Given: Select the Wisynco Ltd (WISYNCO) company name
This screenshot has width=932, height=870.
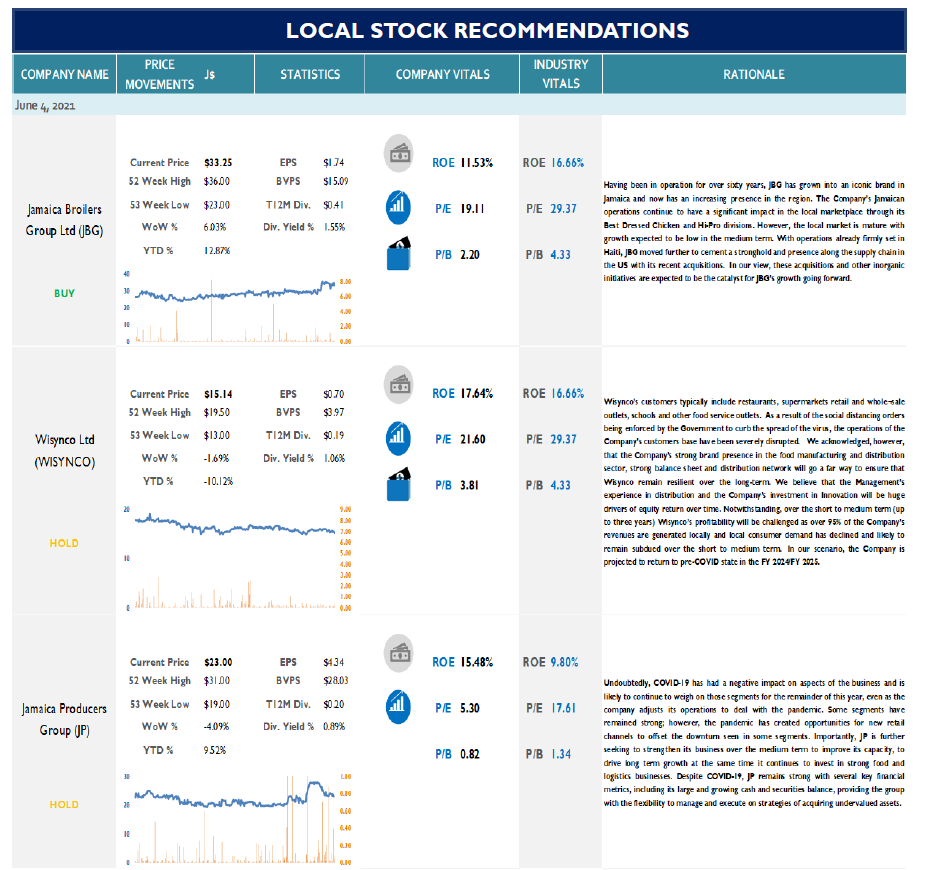Looking at the screenshot, I should [64, 450].
